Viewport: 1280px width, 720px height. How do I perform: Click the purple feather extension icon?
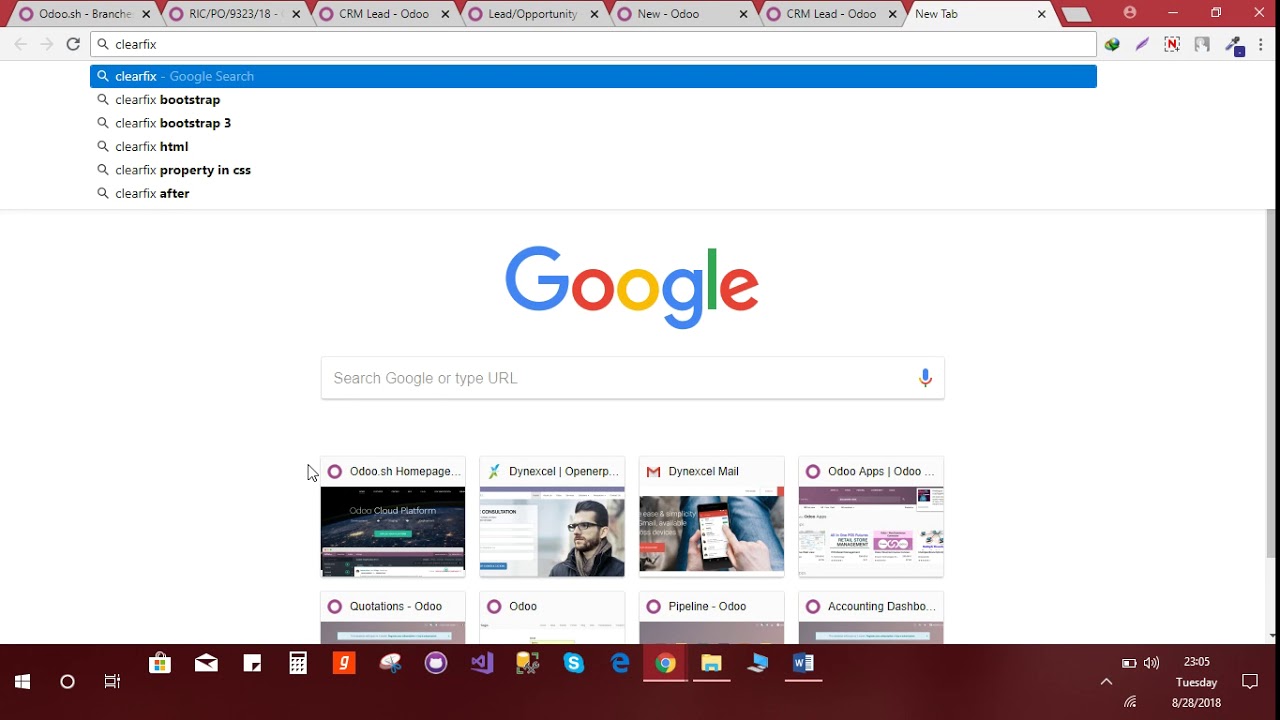click(1142, 44)
